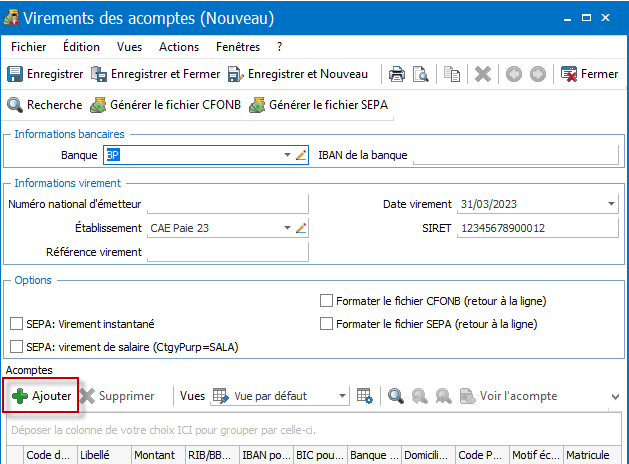Open the ? help menu

(280, 47)
